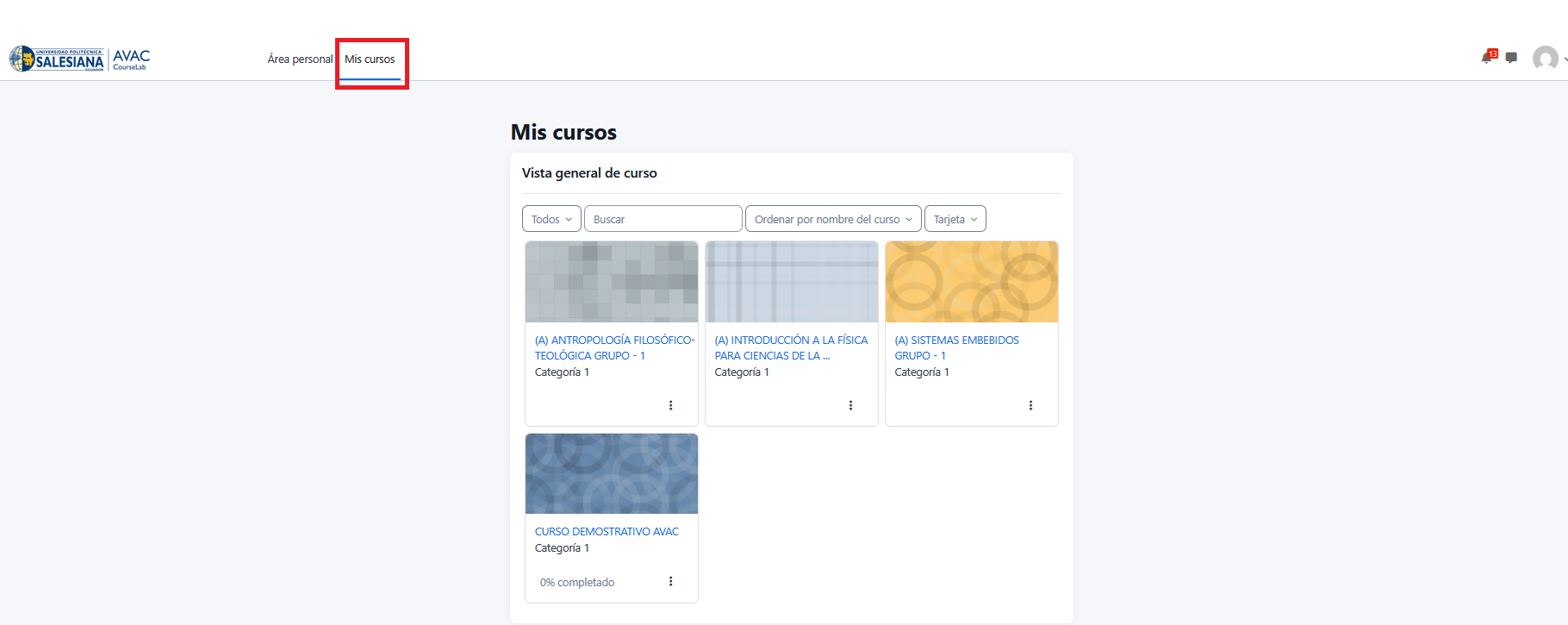1568x625 pixels.
Task: Select the Mis cursos tab
Action: pyautogui.click(x=370, y=59)
